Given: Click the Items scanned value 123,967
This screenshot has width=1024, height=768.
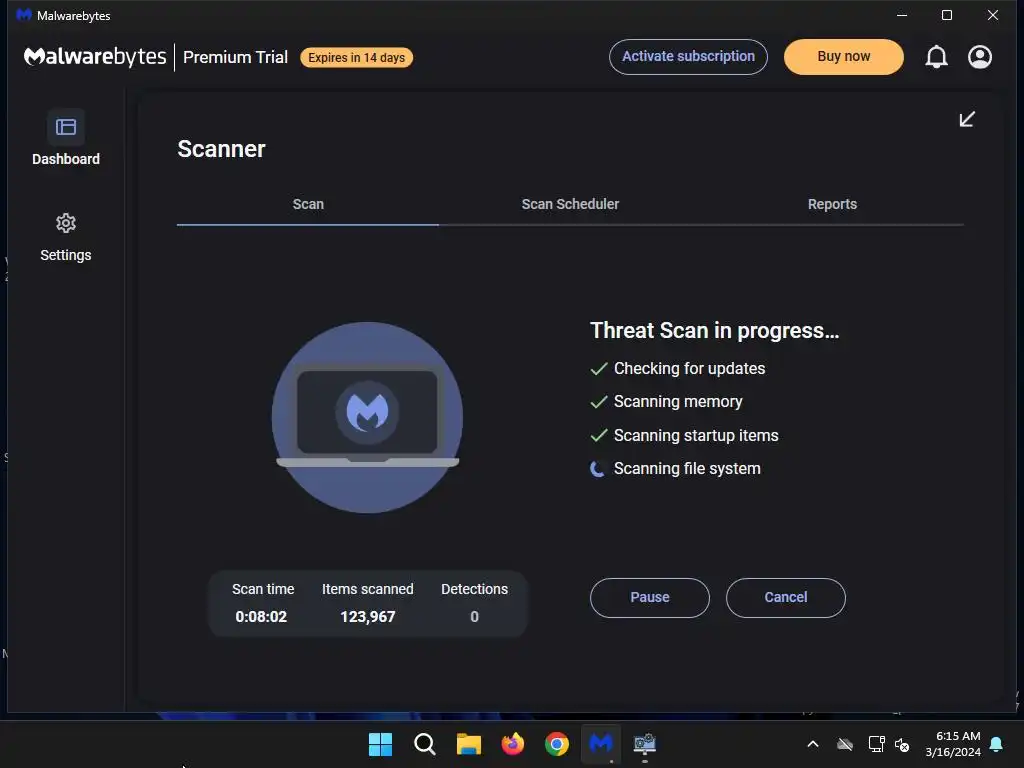Looking at the screenshot, I should tap(368, 616).
